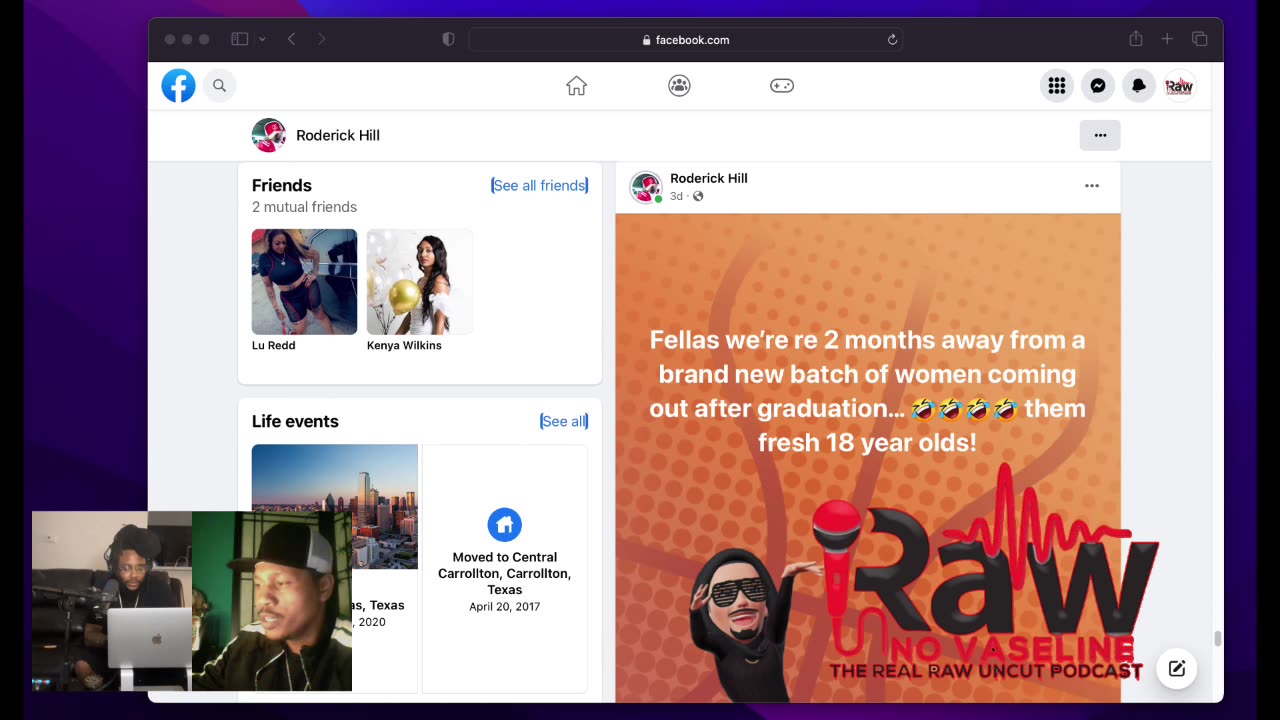Click Safari privacy shield icon
Viewport: 1280px width, 720px height.
click(x=448, y=39)
